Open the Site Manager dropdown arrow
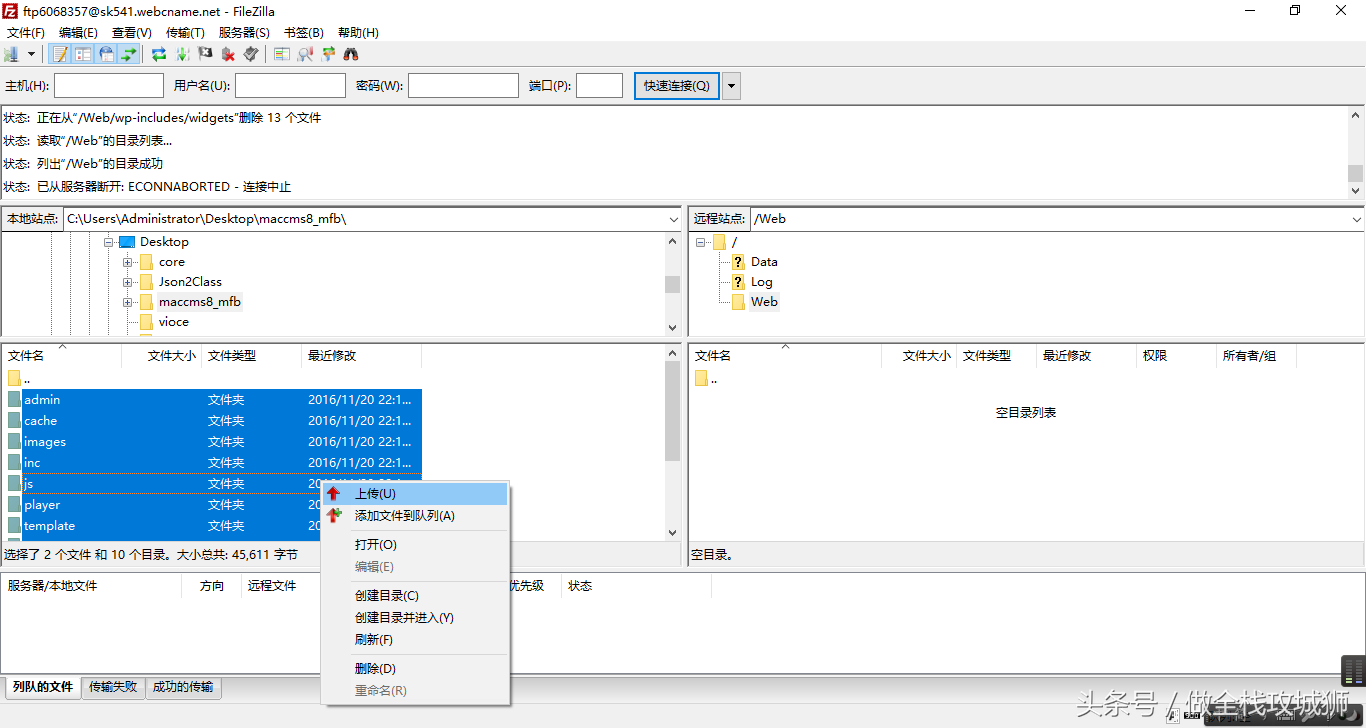Screen dimensions: 1366x728 point(31,54)
